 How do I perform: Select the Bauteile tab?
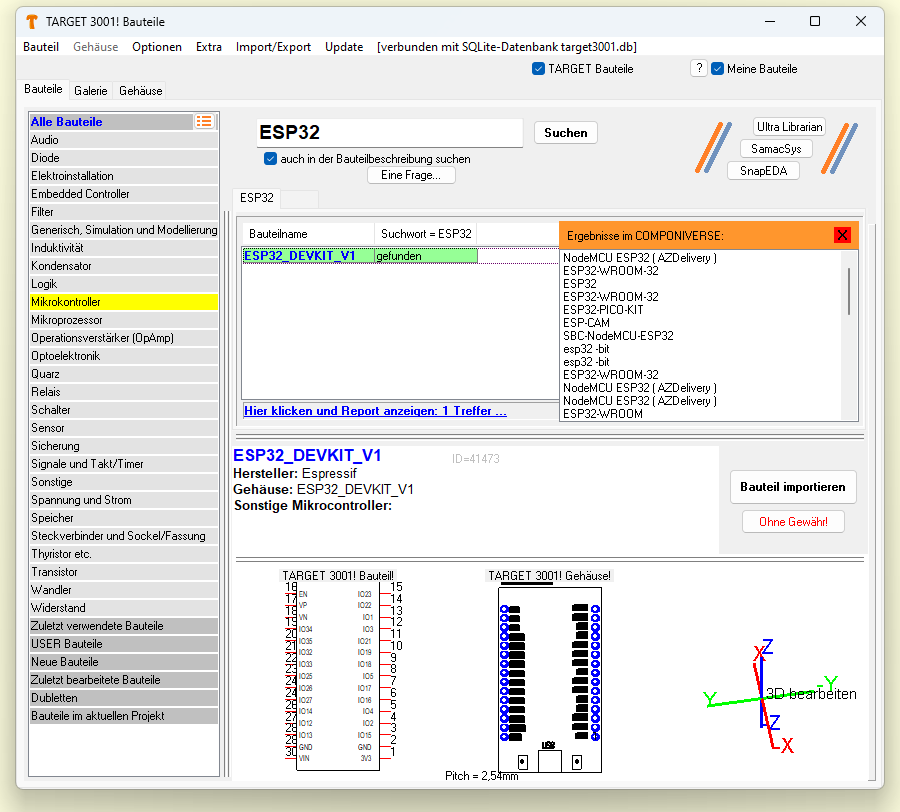pyautogui.click(x=43, y=89)
